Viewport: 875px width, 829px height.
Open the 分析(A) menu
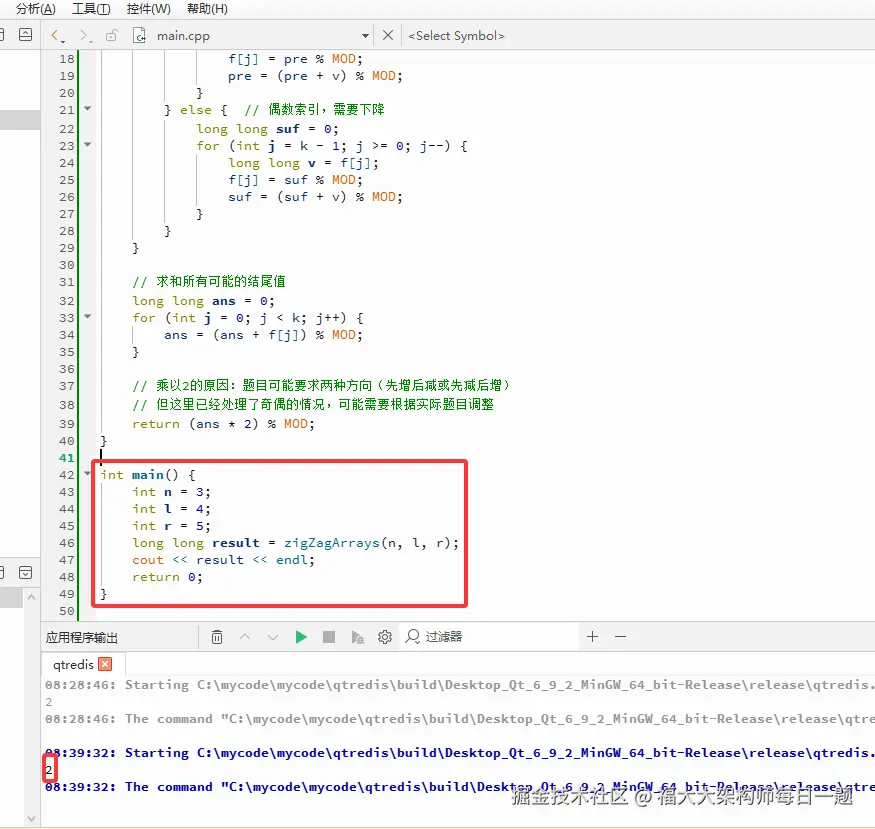click(36, 9)
